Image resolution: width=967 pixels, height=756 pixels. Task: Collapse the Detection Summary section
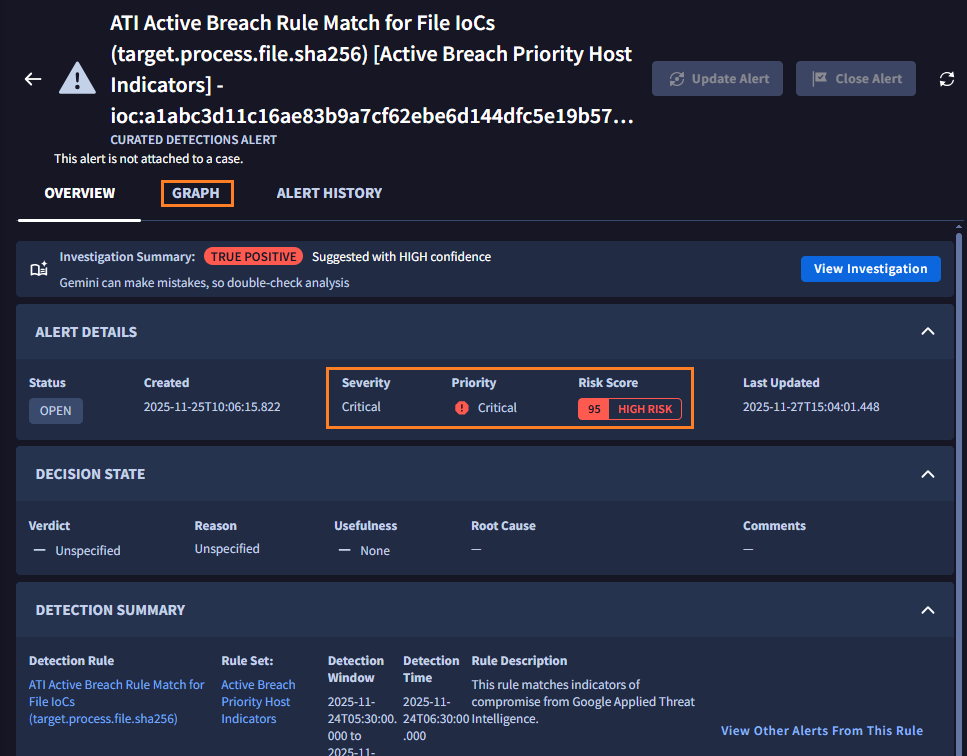point(927,610)
